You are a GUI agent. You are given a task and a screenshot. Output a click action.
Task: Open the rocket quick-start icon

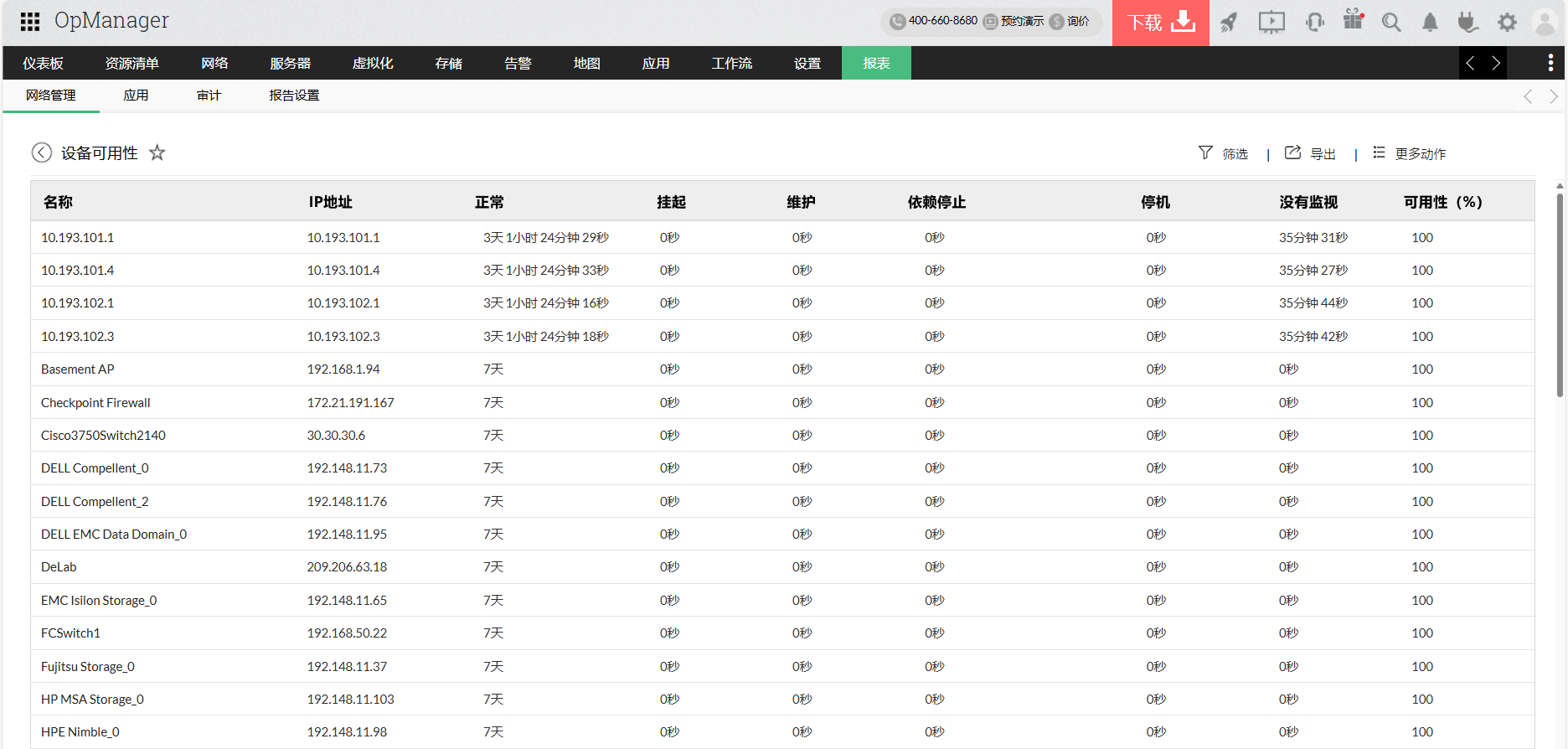pyautogui.click(x=1229, y=23)
